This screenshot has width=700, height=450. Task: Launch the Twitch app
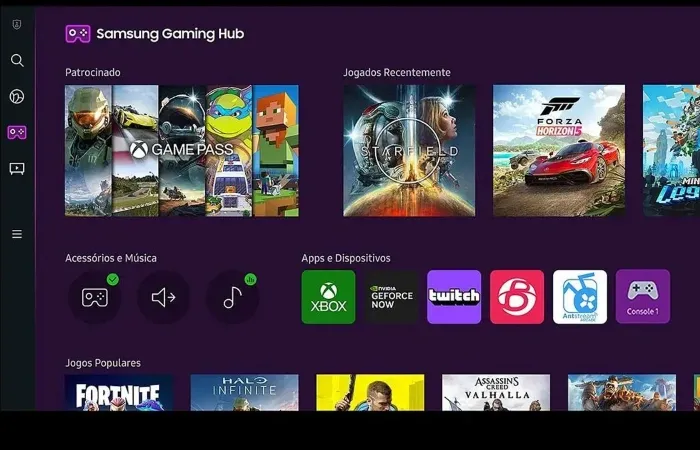tap(454, 297)
